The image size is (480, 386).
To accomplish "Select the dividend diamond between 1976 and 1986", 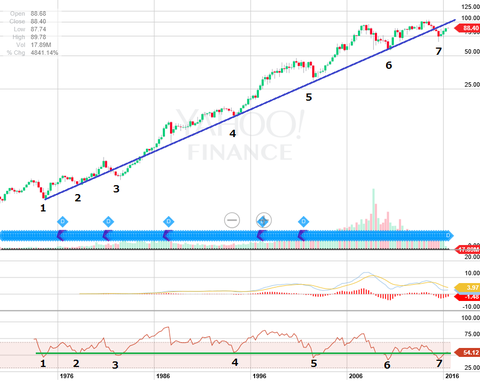I will (108, 222).
